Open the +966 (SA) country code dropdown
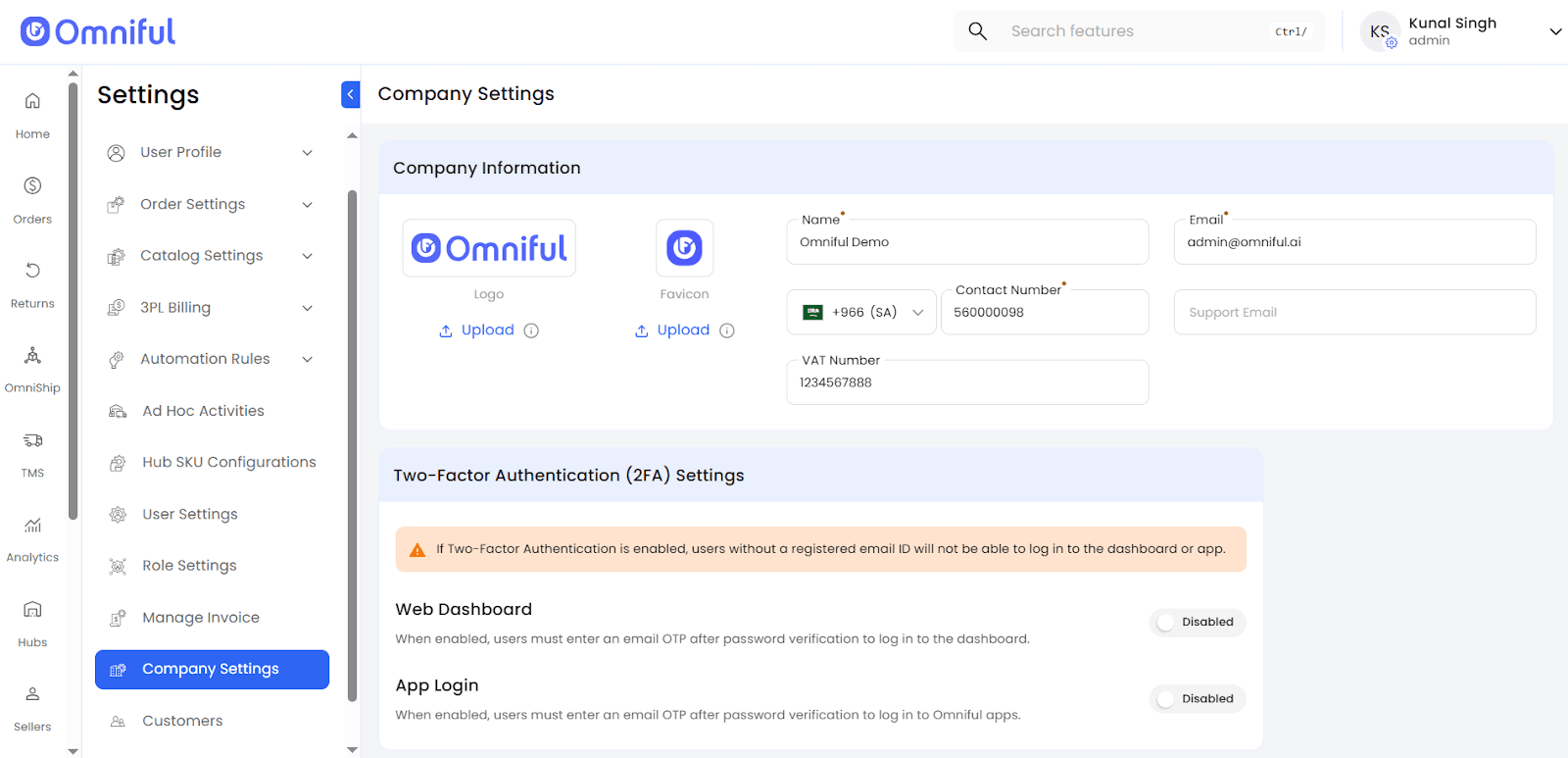The image size is (1568, 758). (861, 313)
